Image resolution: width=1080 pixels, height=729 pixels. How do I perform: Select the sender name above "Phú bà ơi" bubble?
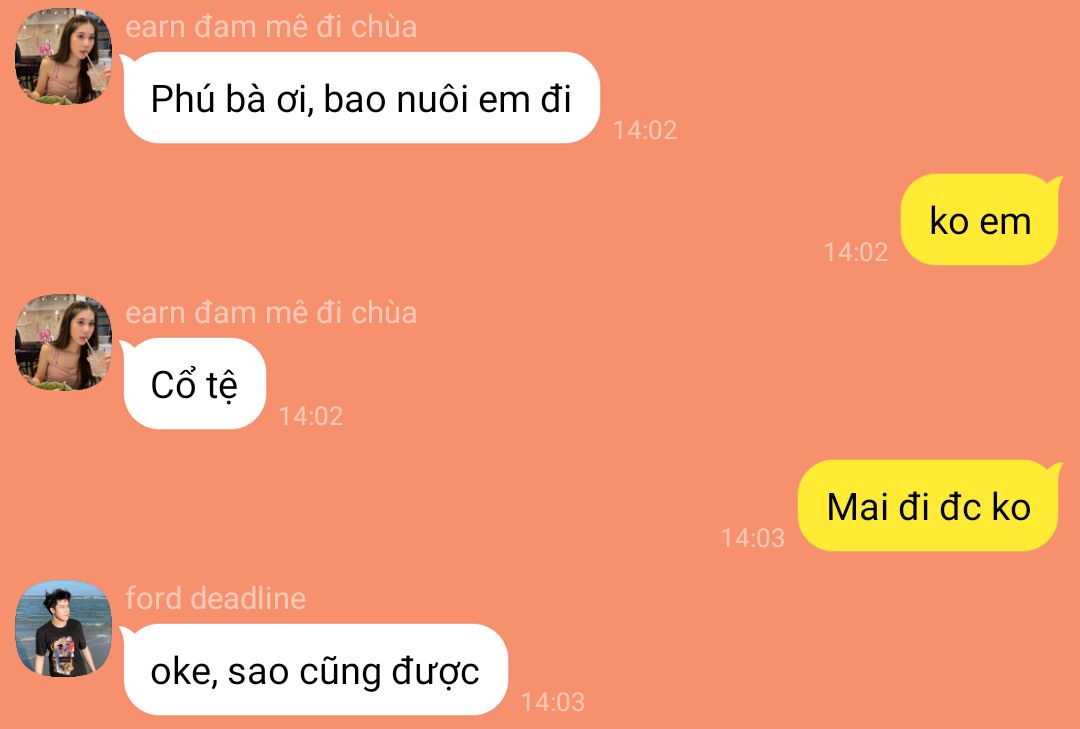(x=271, y=27)
